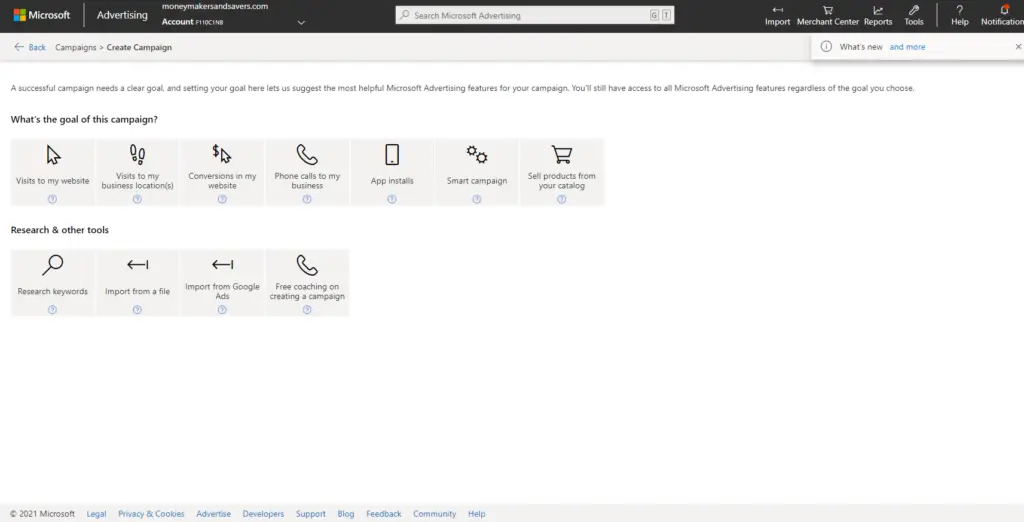The height and width of the screenshot is (522, 1024).
Task: Show help for App installs
Action: click(x=392, y=199)
